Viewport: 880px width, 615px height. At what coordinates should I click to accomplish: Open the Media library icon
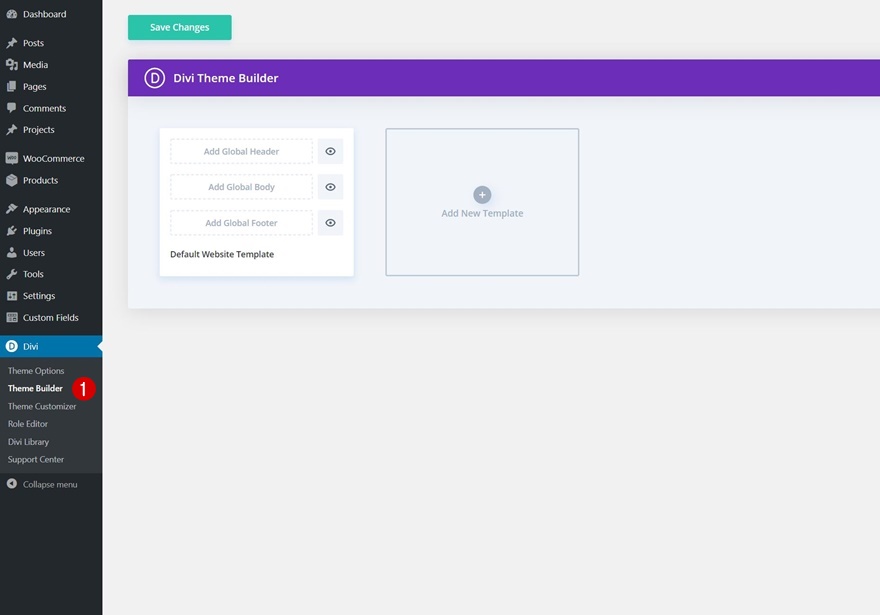click(11, 65)
